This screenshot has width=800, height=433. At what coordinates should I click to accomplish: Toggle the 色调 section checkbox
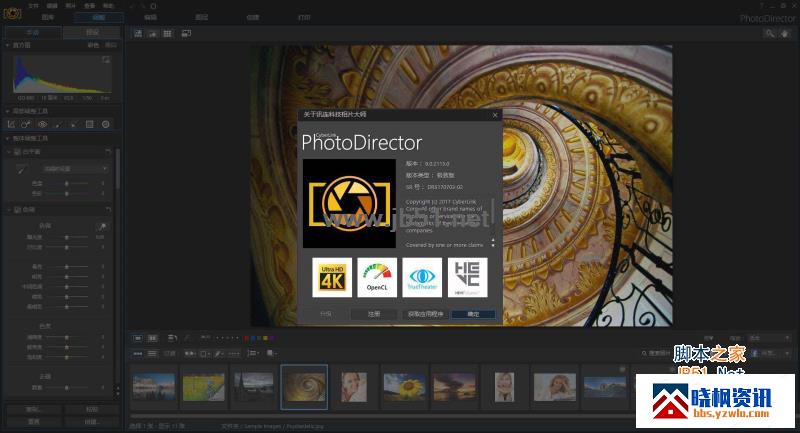[x=17, y=210]
